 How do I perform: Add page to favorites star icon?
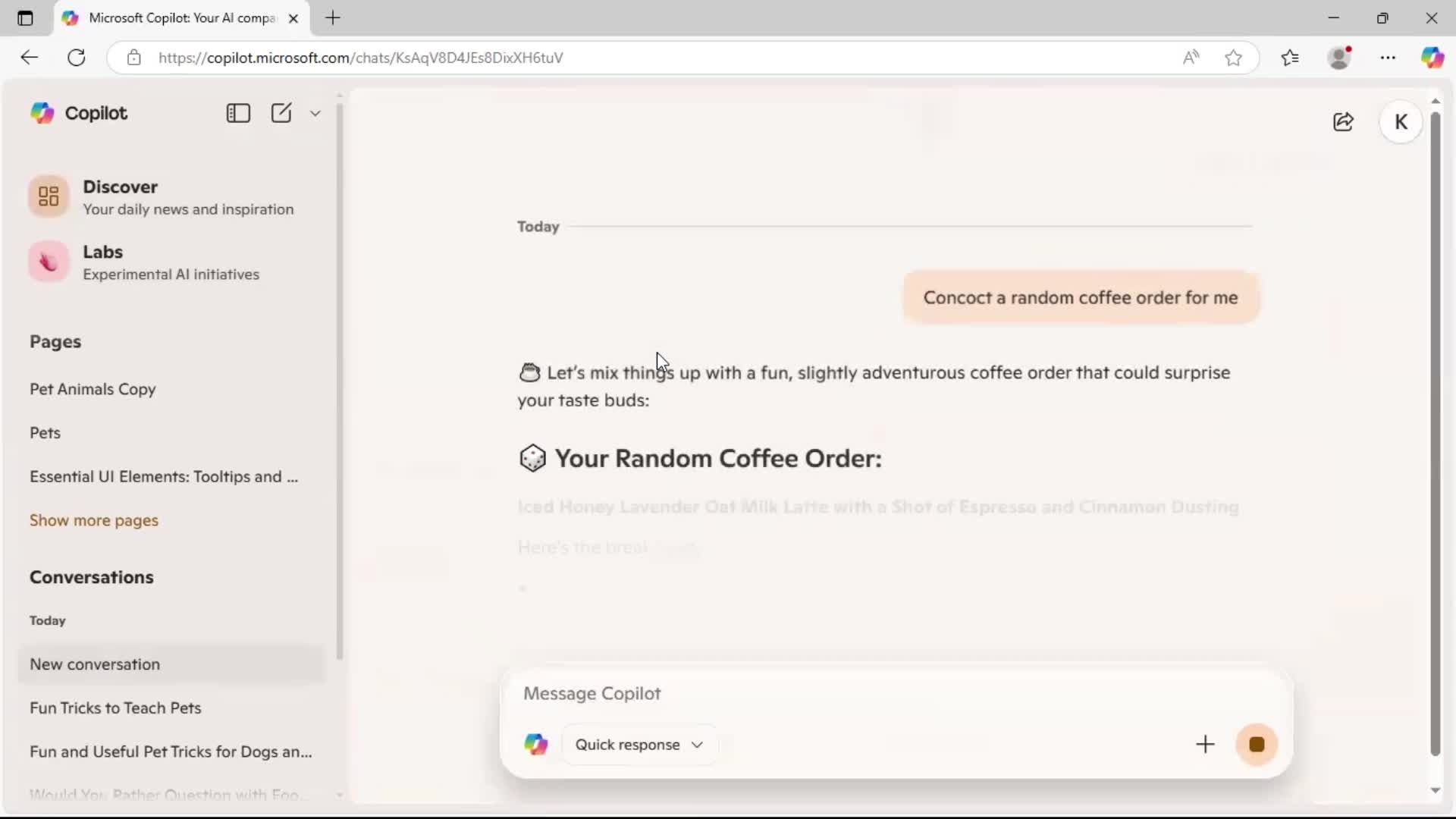pyautogui.click(x=1233, y=58)
